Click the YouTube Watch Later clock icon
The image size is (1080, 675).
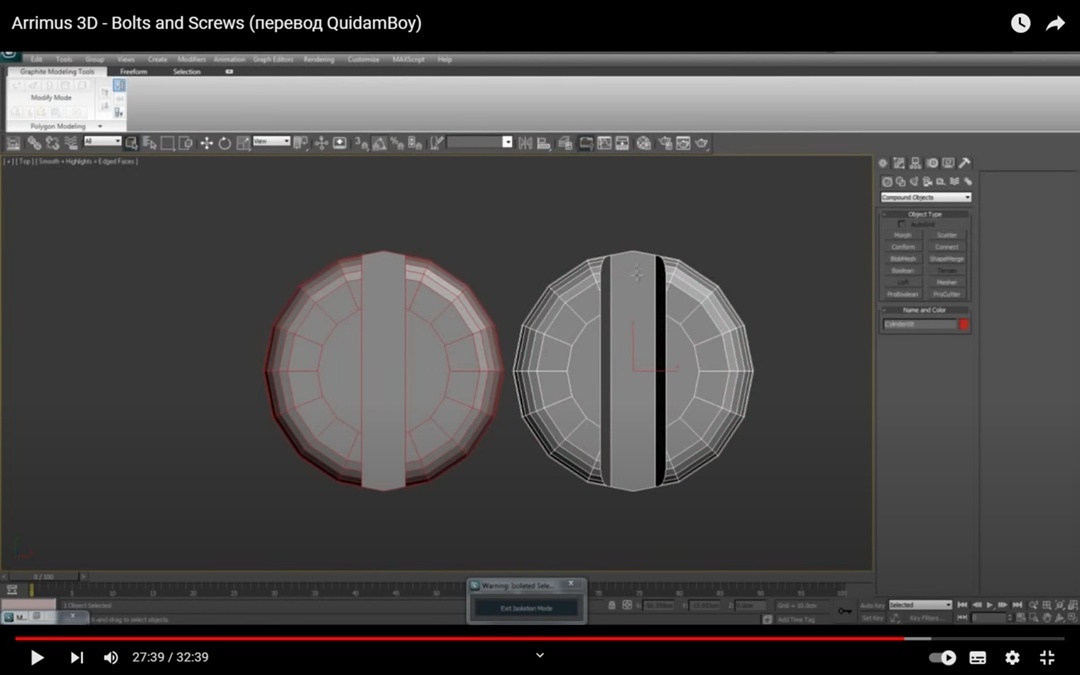pos(1020,23)
